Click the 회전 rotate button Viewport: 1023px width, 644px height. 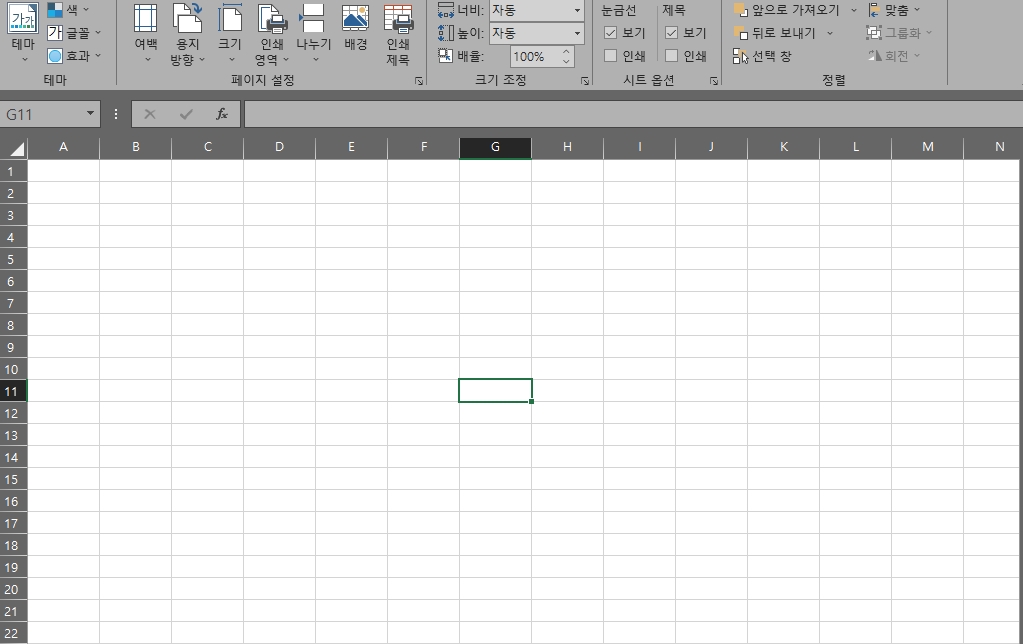pyautogui.click(x=893, y=56)
